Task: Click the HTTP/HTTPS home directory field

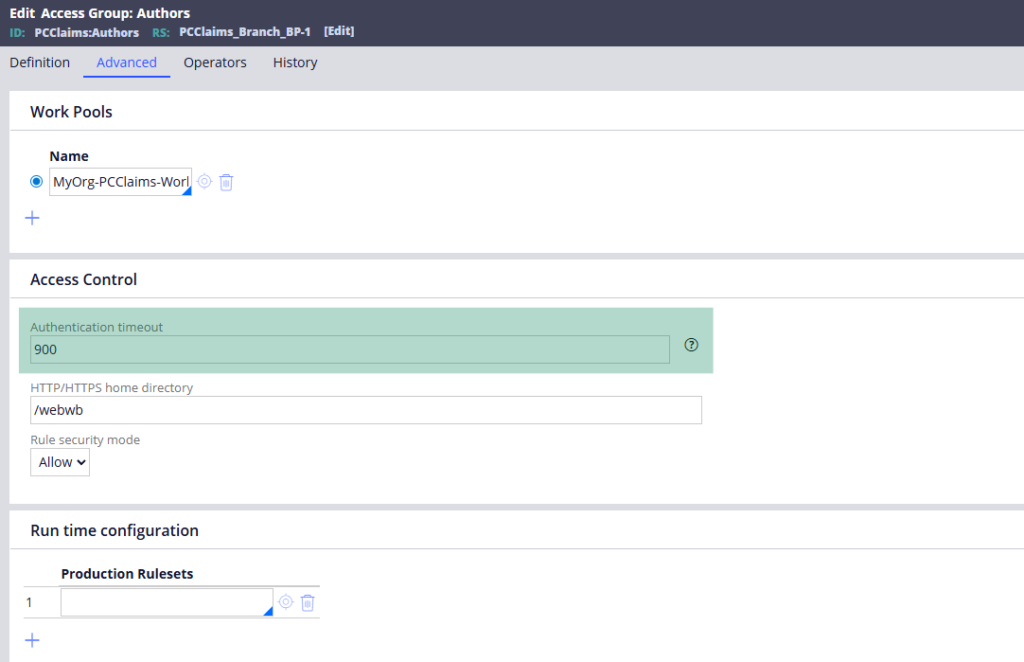Action: coord(366,410)
